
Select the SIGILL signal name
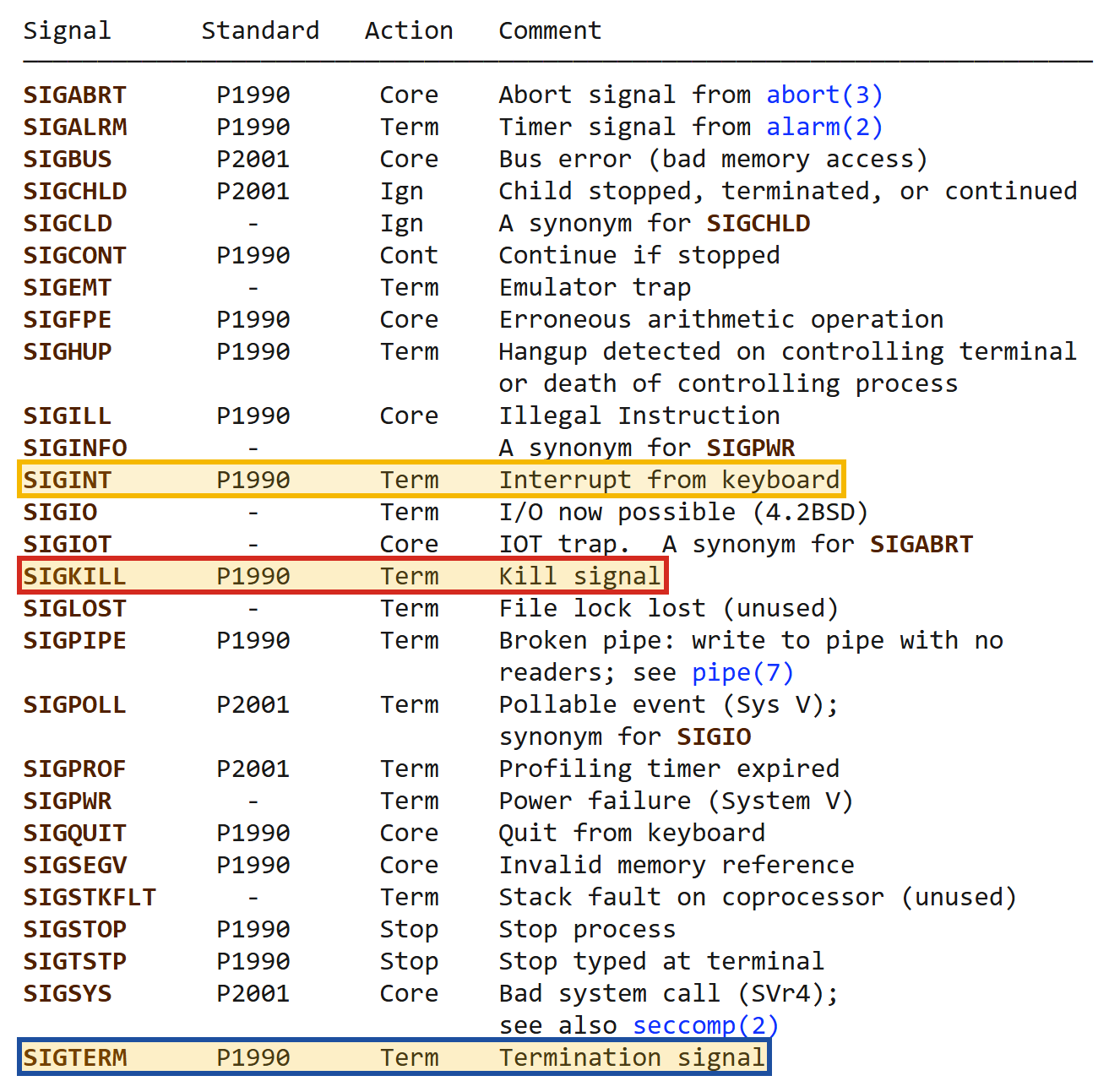coord(68,416)
